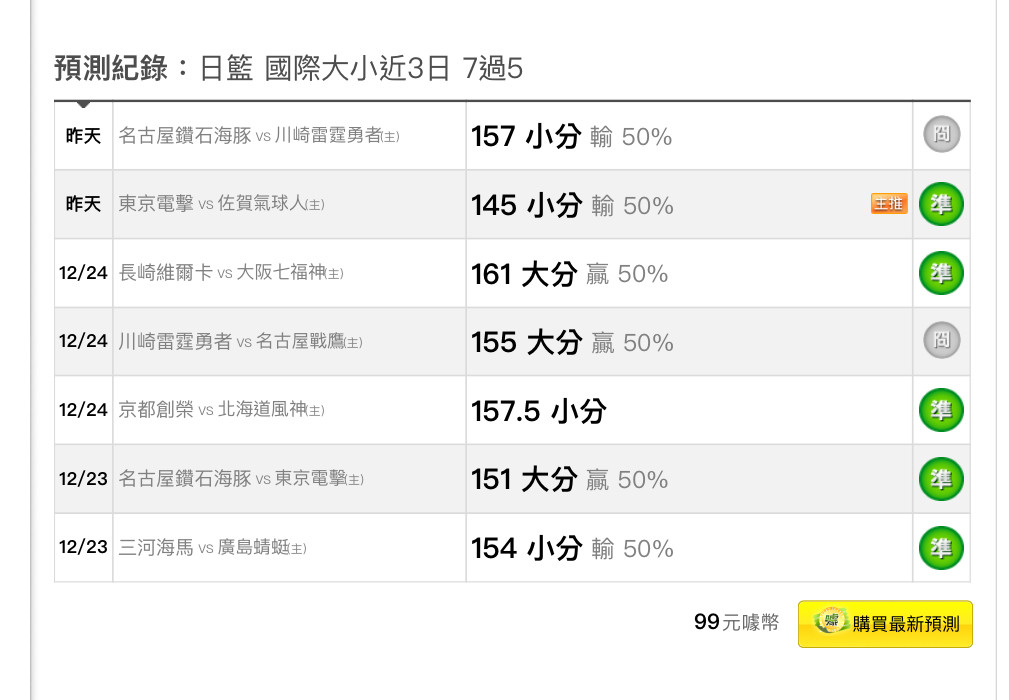Open matchup 東京電擊 vs 佐賀氣球人
This screenshot has height=700, width=1009.
[221, 204]
